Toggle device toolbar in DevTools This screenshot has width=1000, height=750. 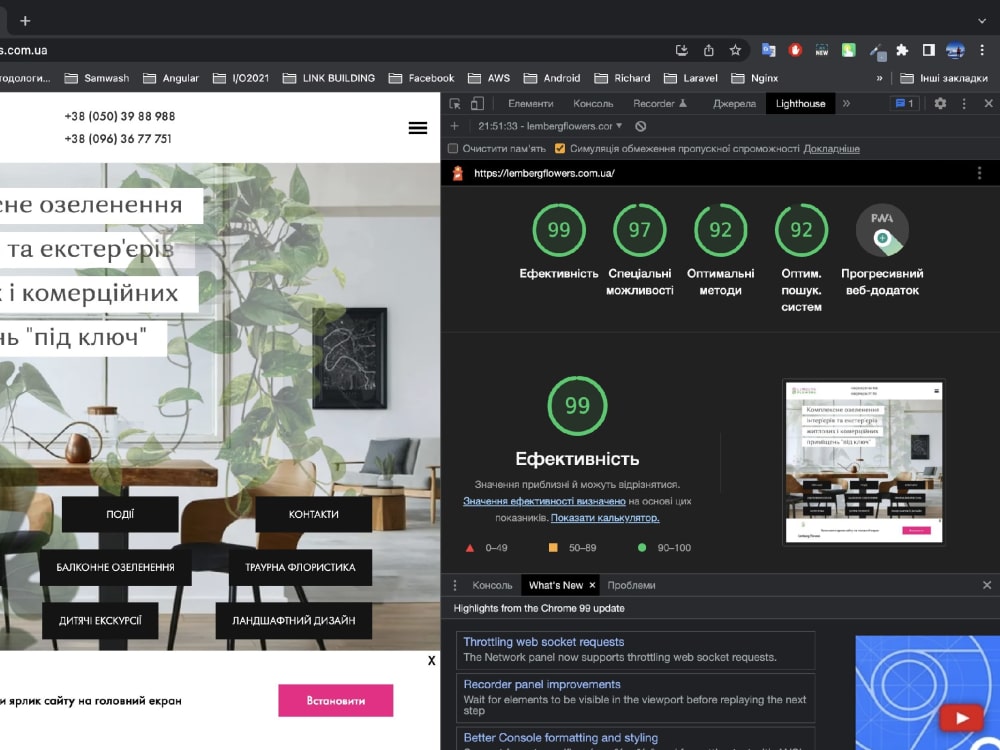pyautogui.click(x=477, y=103)
